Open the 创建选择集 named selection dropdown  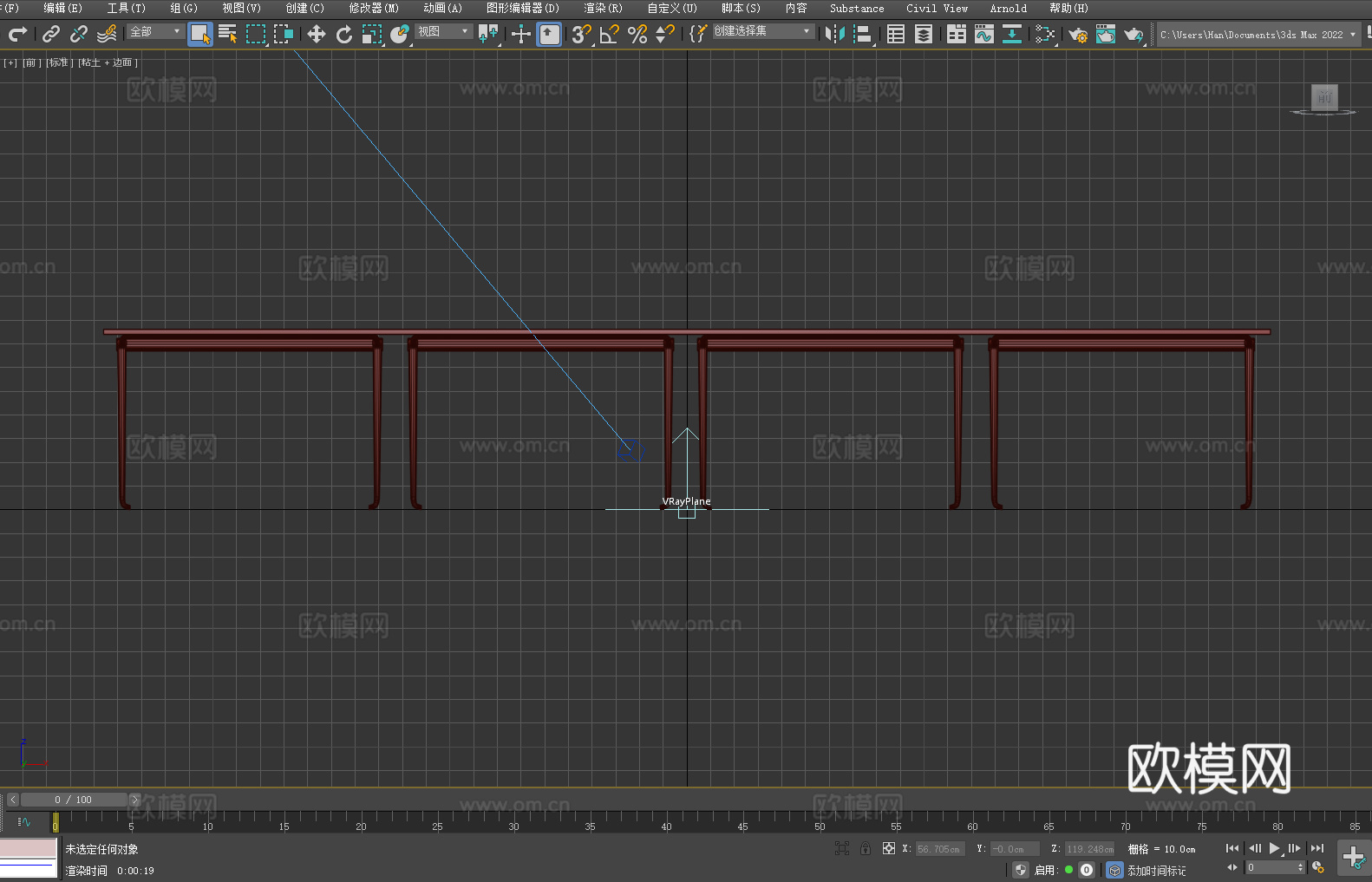pyautogui.click(x=762, y=31)
